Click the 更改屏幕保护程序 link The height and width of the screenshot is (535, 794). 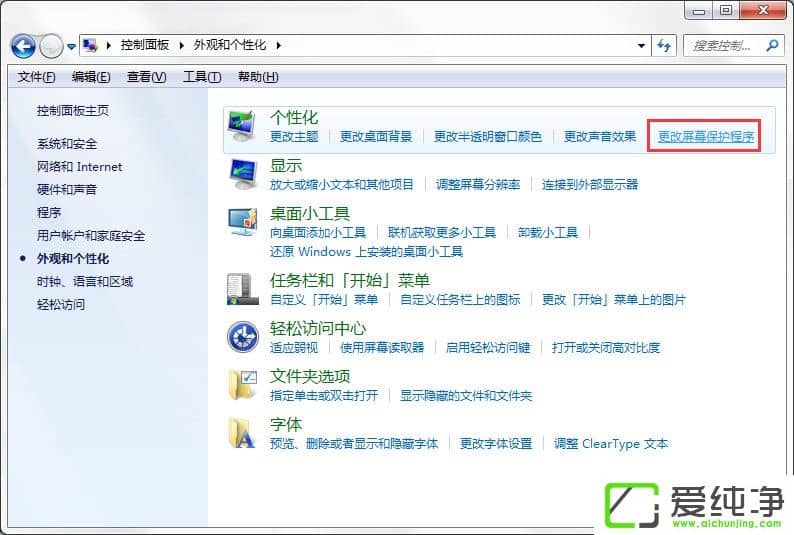point(705,137)
